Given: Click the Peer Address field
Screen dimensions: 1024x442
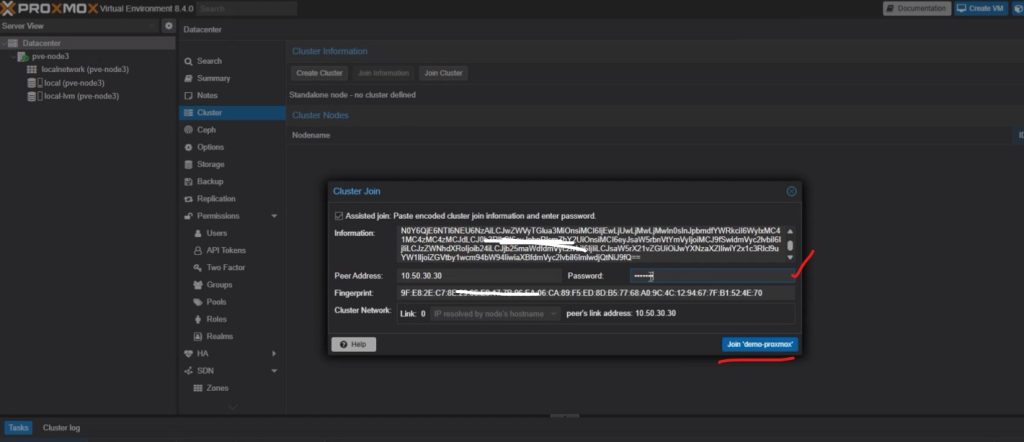Looking at the screenshot, I should point(480,276).
